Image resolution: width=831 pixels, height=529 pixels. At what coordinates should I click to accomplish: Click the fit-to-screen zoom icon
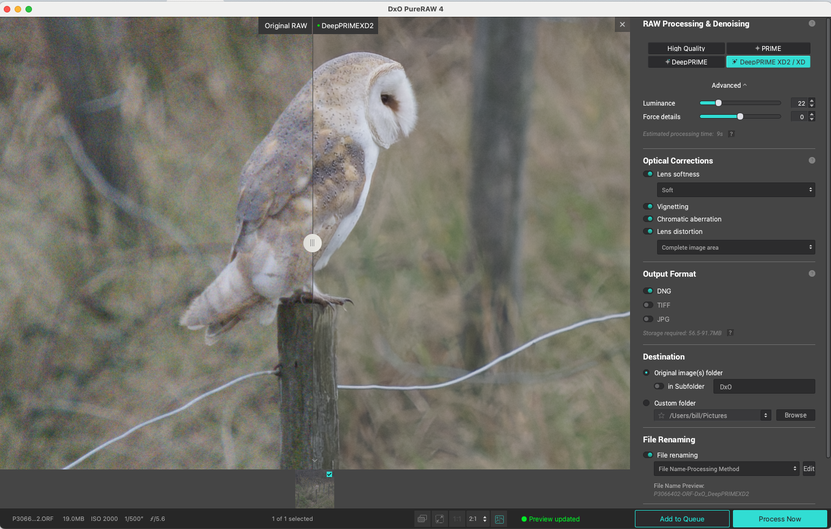tap(440, 519)
